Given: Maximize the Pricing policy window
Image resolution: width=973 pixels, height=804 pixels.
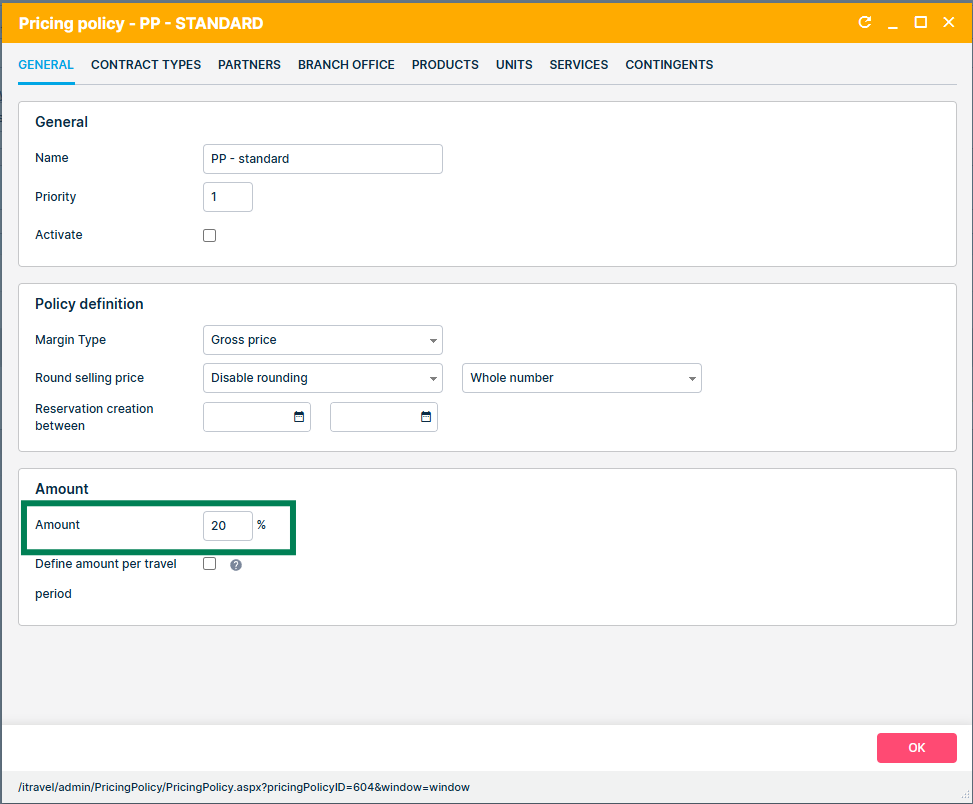Looking at the screenshot, I should pos(921,22).
